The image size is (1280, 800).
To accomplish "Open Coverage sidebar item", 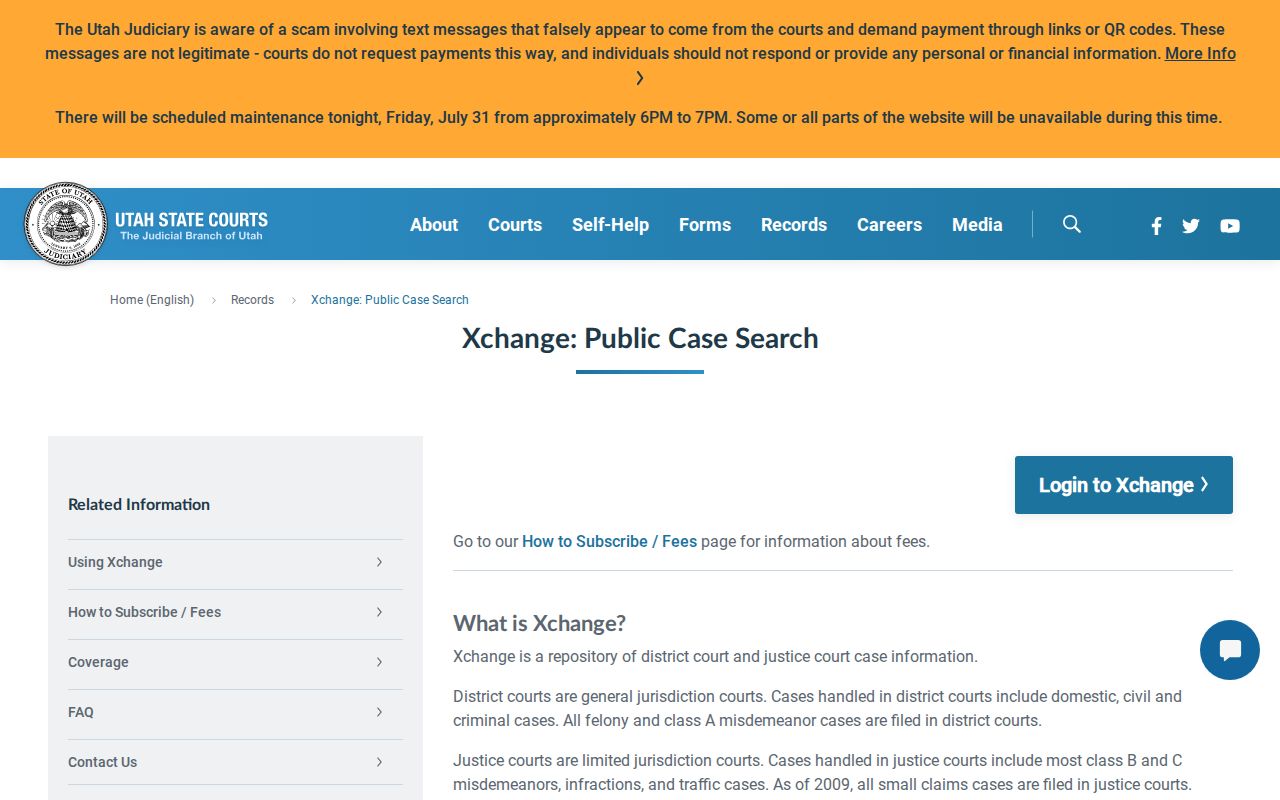I will pos(235,662).
